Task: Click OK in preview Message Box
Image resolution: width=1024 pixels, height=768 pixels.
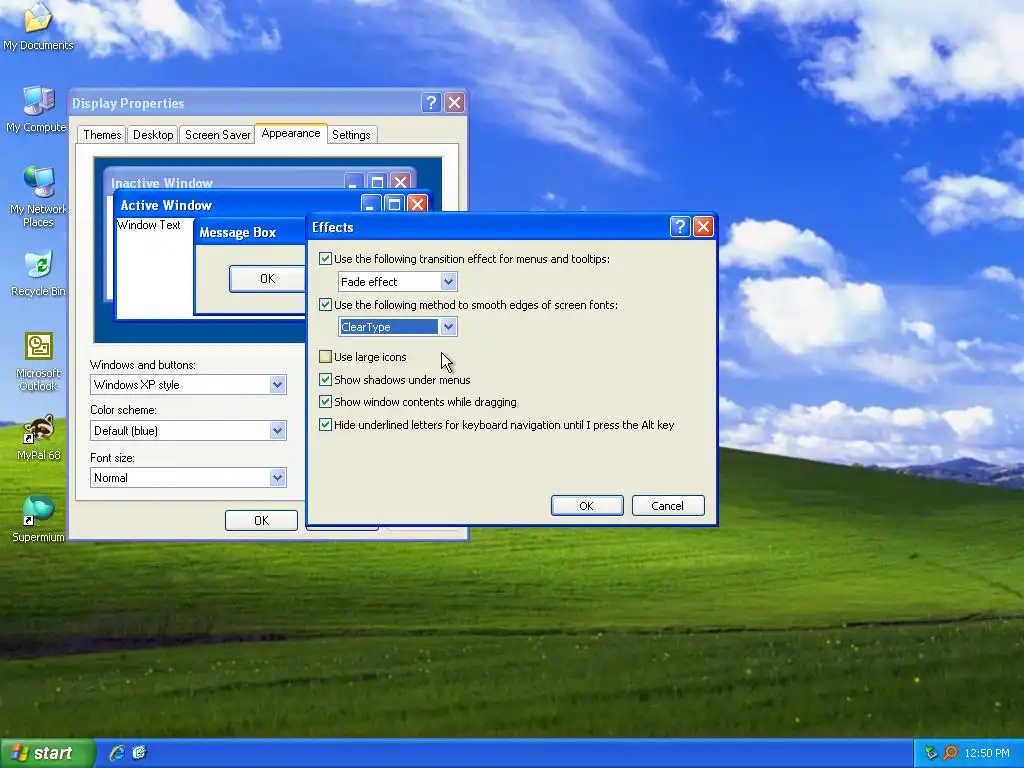Action: coord(267,279)
